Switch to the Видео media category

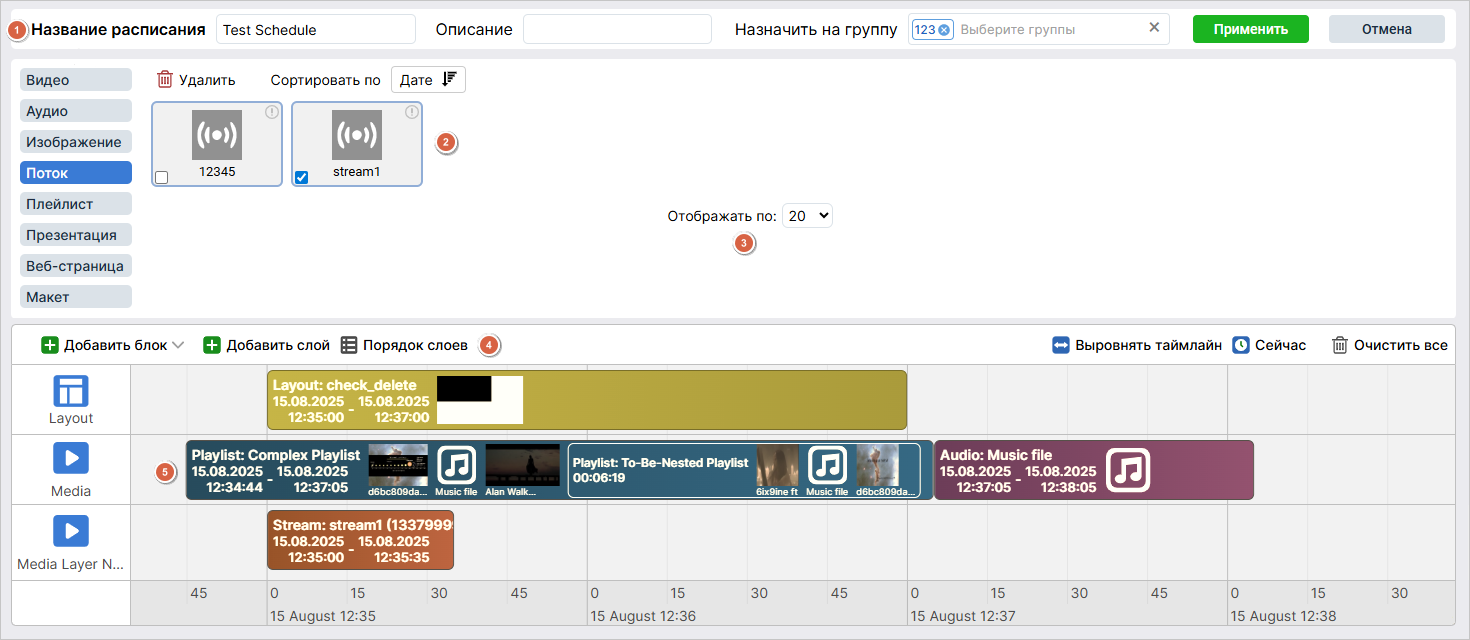pyautogui.click(x=76, y=80)
